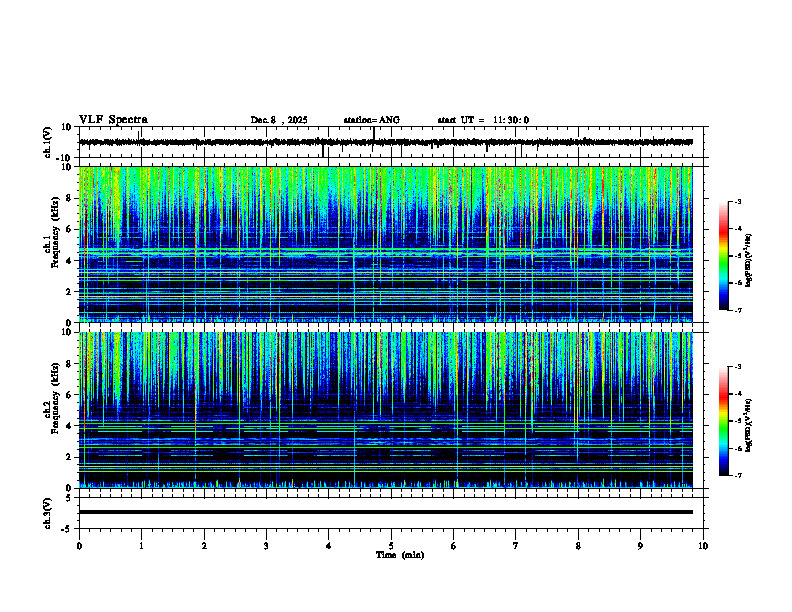Click the "5" tick label on the Time axis
792x612 pixels.
391,546
